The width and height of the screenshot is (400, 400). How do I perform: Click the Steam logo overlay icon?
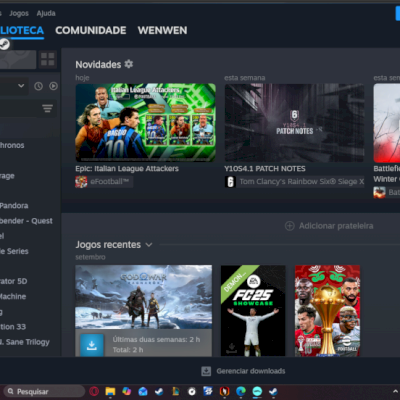coord(4,44)
